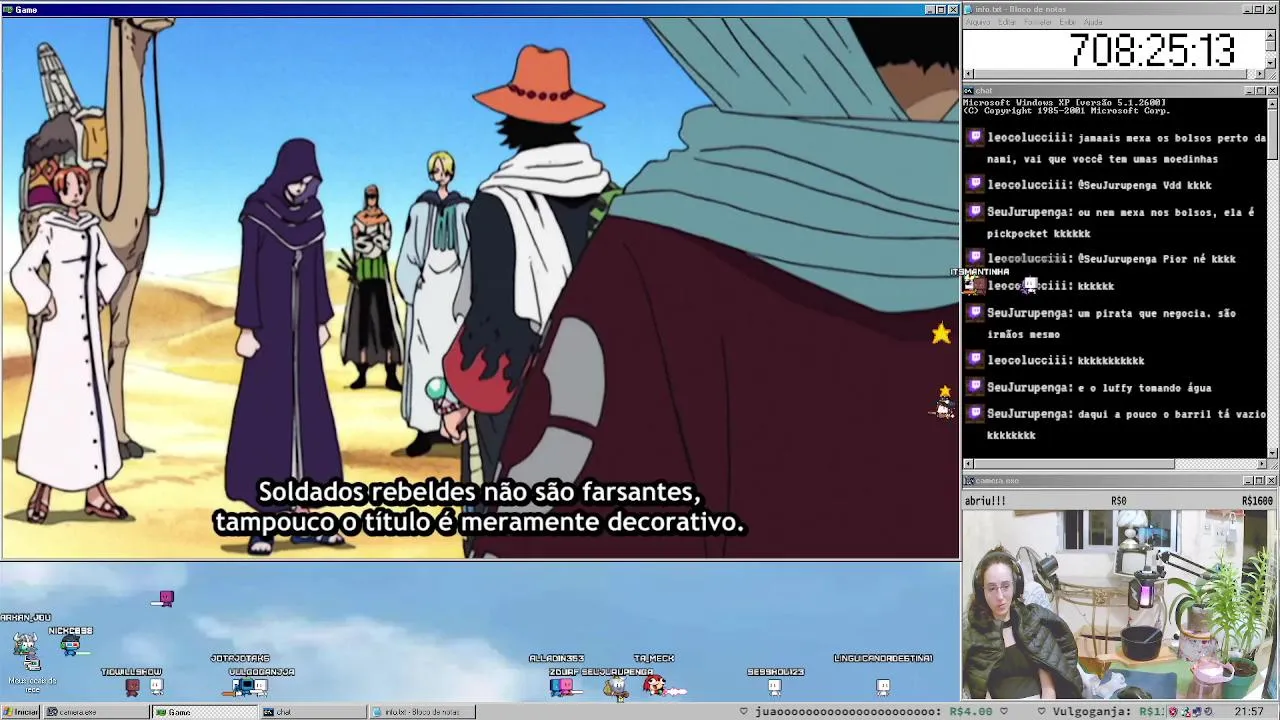This screenshot has height=720, width=1280.
Task: Click the SEUJURUPENGA grey avatar
Action: pos(617,687)
